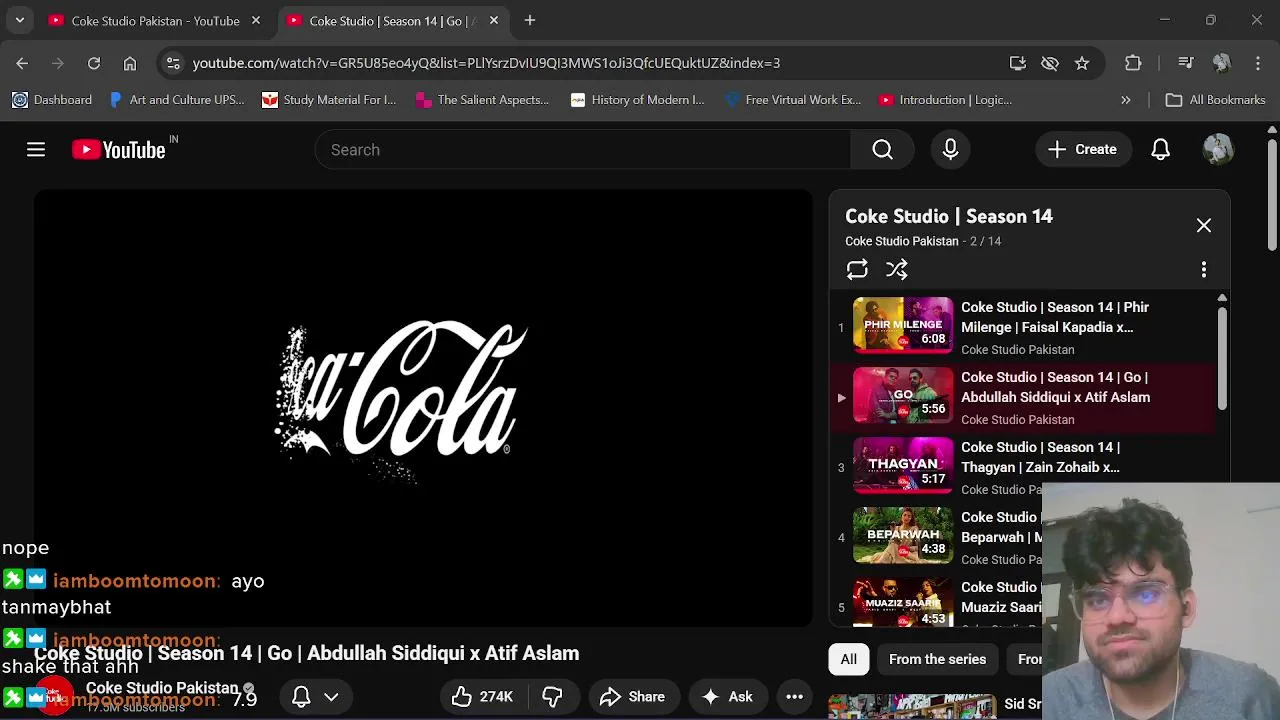Click the Coca-Cola video player area
Screen dimensions: 1280x720
tap(424, 408)
